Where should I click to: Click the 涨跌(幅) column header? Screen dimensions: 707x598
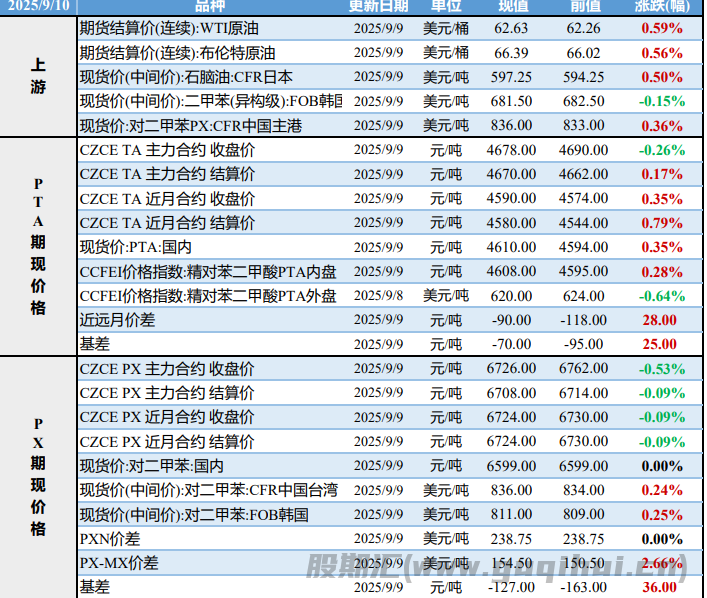662,5
